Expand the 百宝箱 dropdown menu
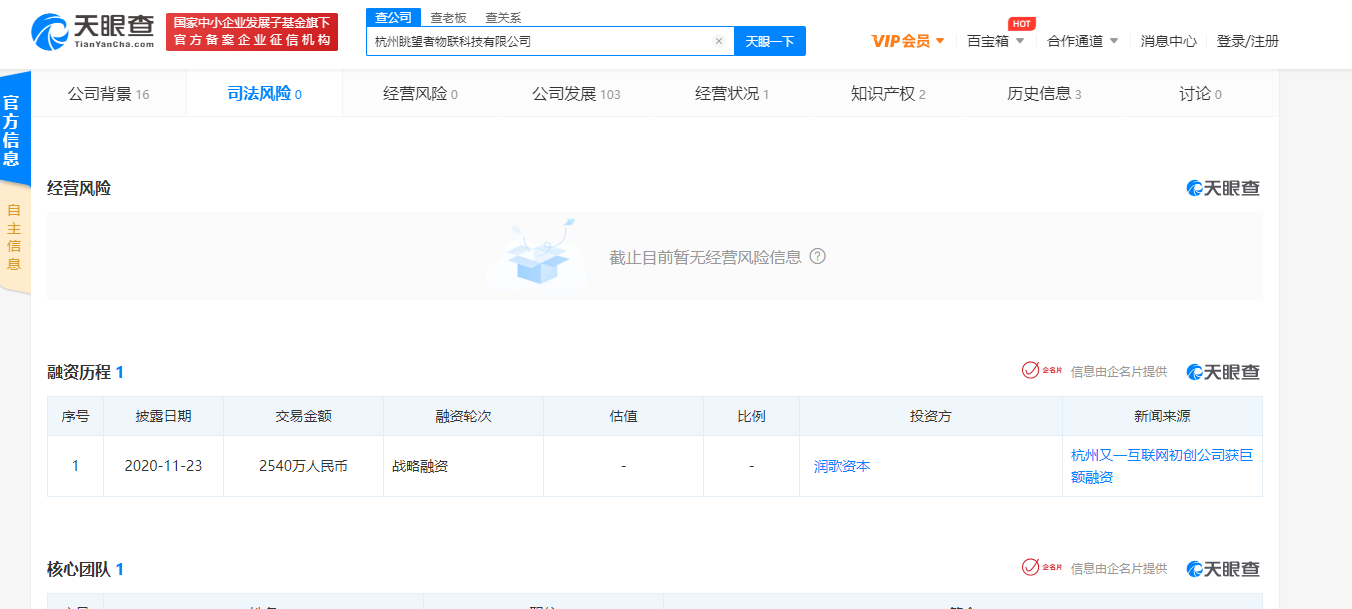1352x609 pixels. 996,41
